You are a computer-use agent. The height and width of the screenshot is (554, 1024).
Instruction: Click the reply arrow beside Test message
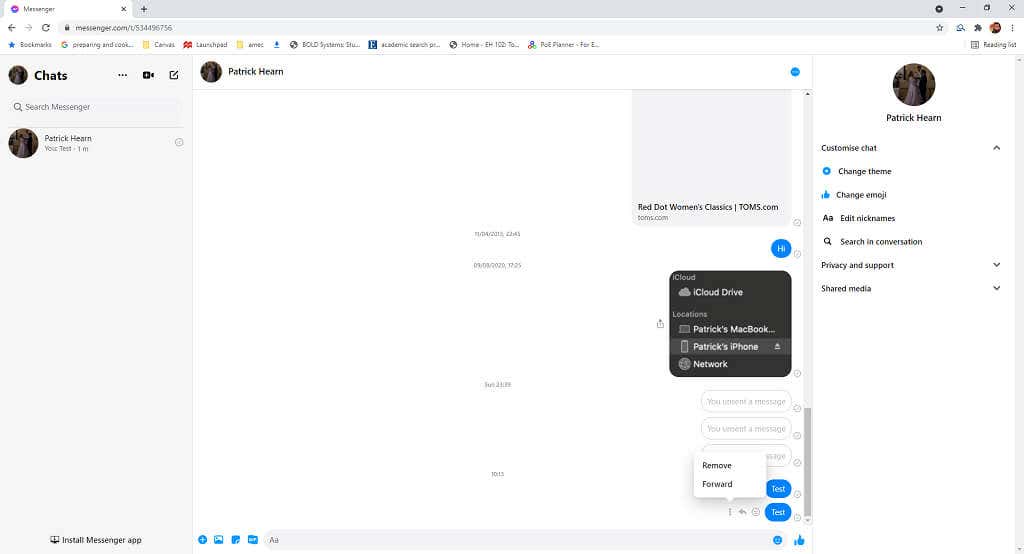point(742,512)
